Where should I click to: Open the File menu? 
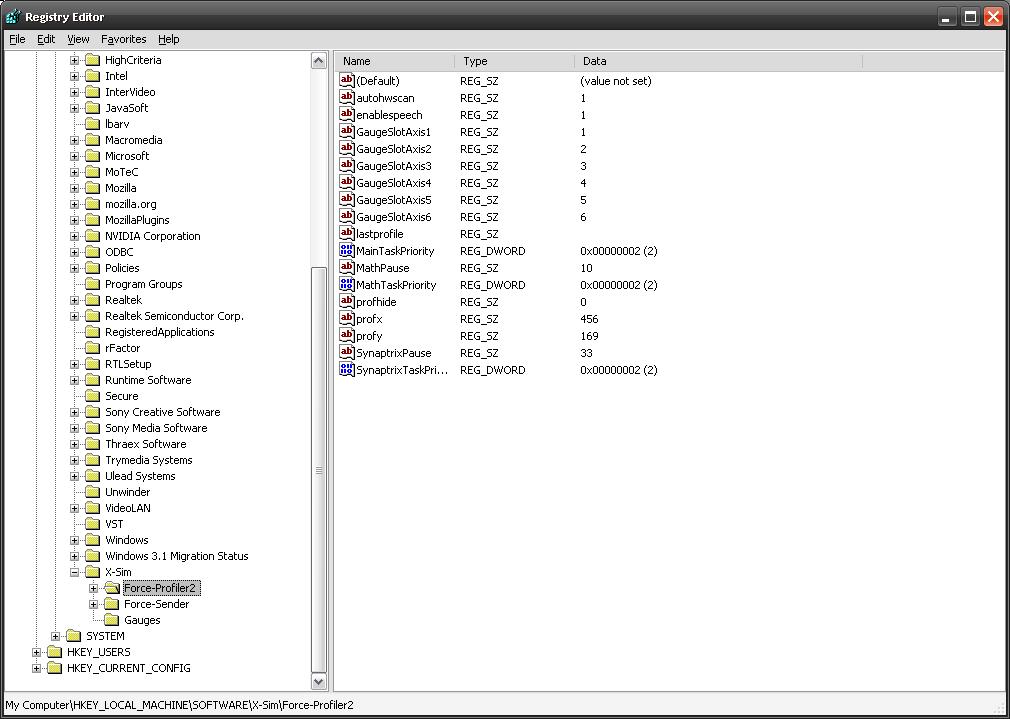(17, 39)
